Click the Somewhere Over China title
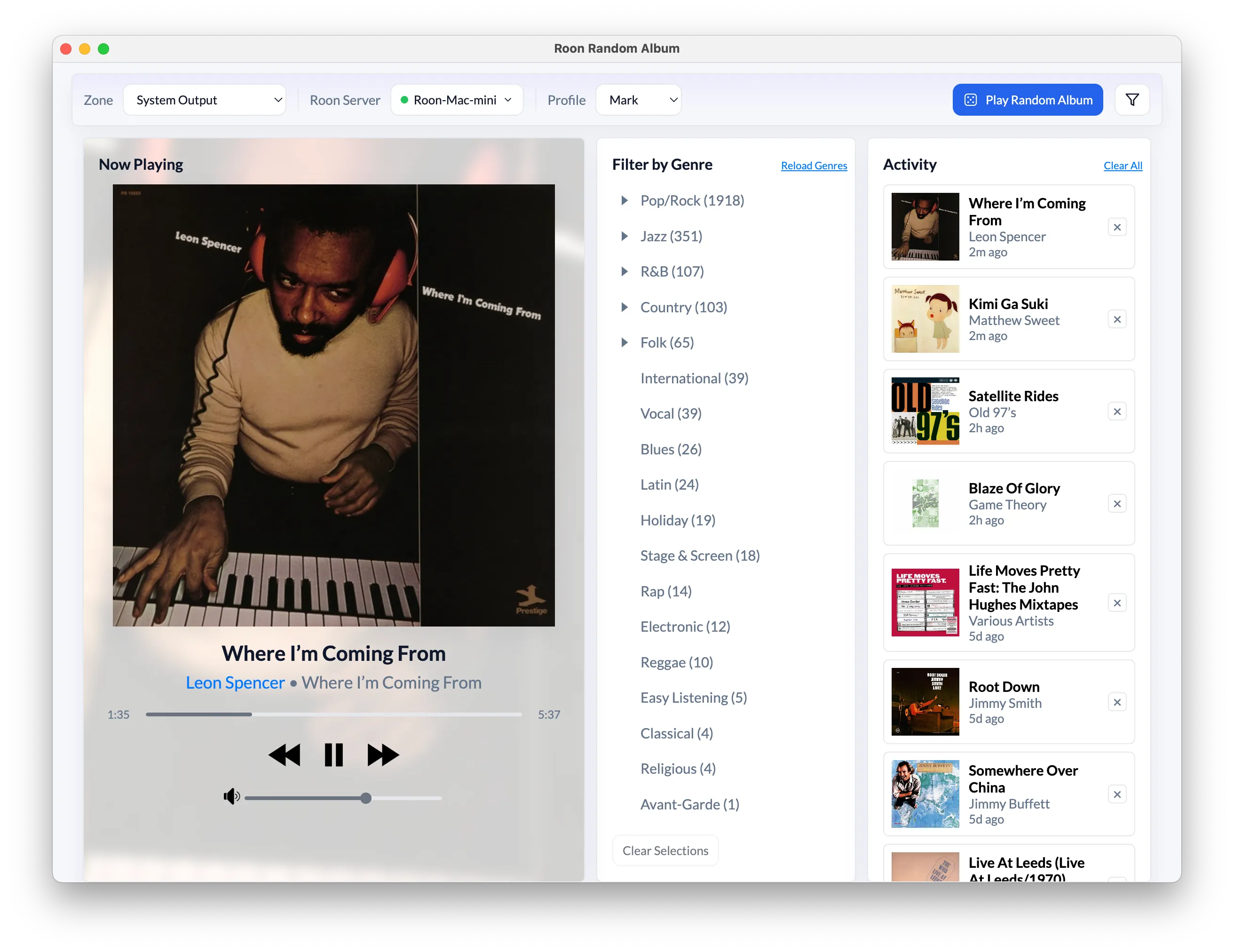Screen dimensions: 1234x952 1023,779
